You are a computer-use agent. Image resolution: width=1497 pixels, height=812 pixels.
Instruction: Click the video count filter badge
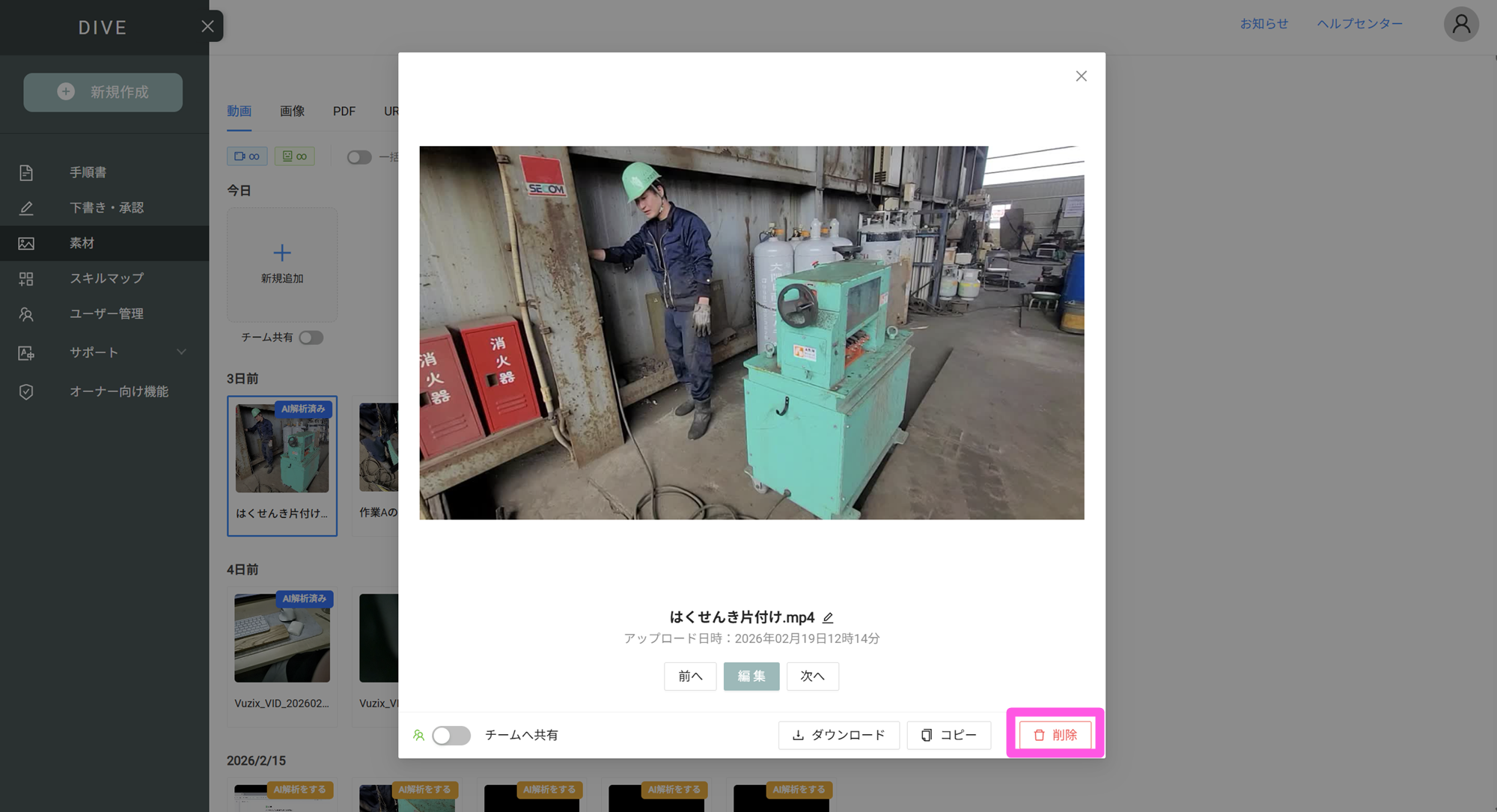247,156
